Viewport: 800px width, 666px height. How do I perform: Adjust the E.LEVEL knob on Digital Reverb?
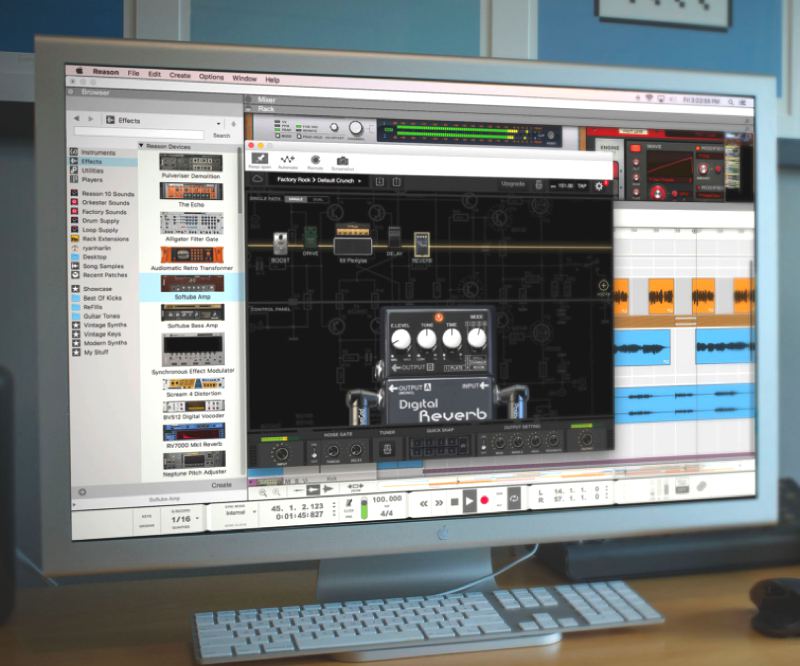pyautogui.click(x=402, y=339)
